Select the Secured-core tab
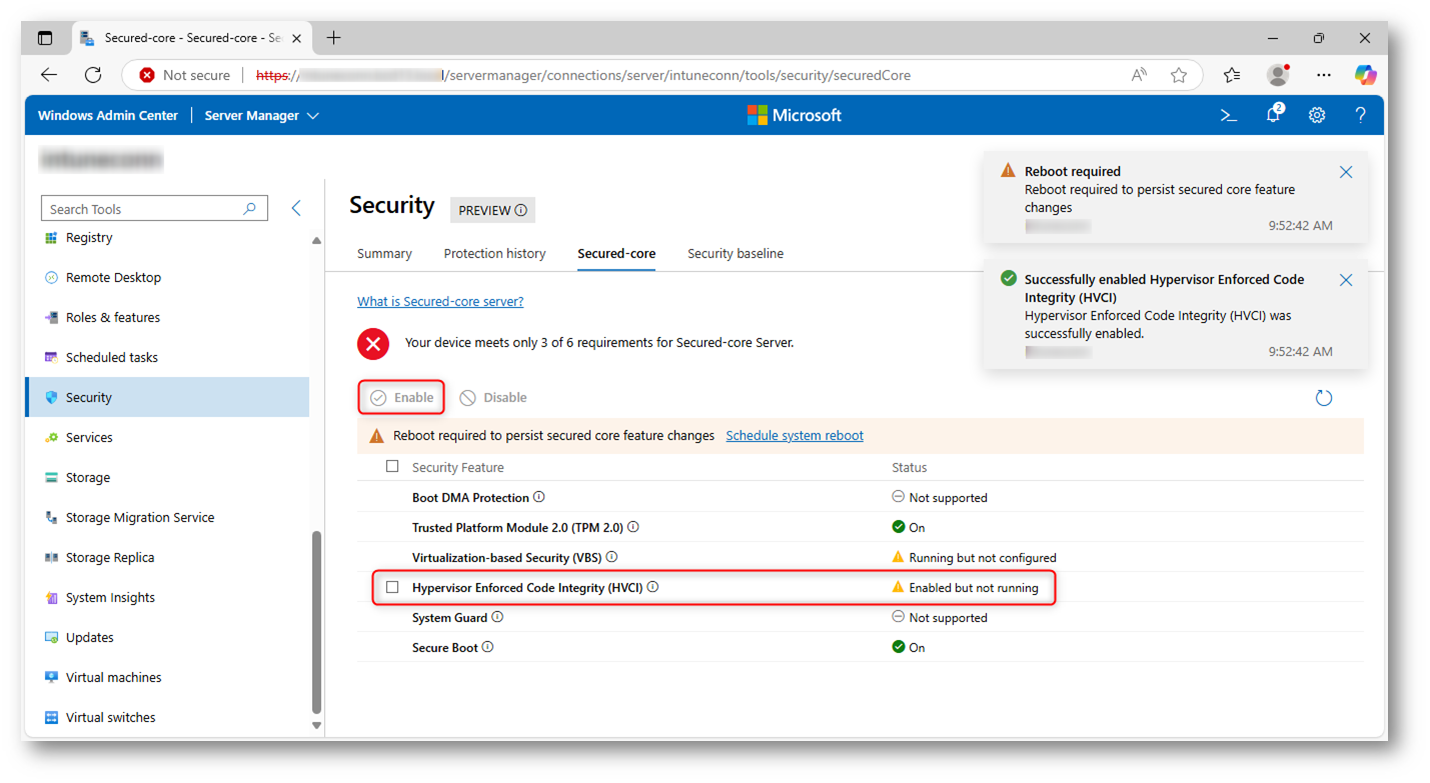 [616, 254]
